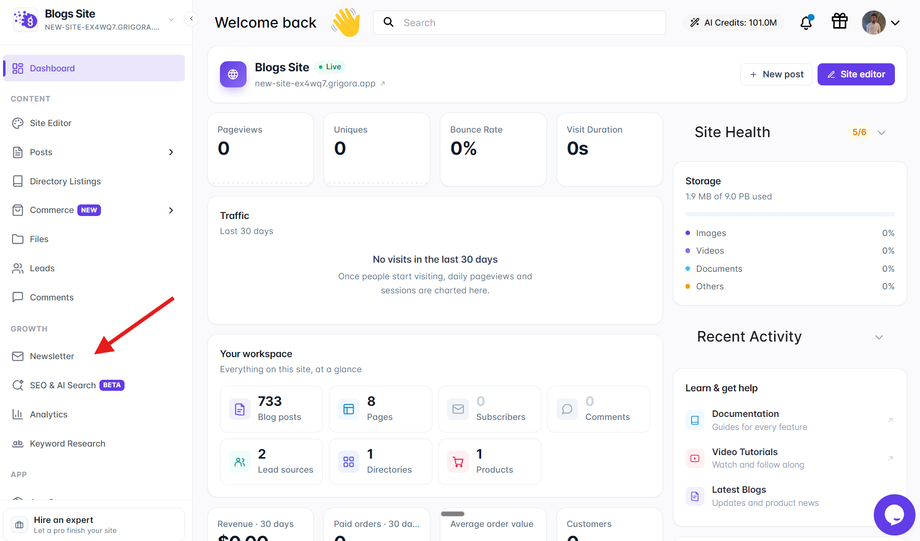Click the Blogs Site logo icon
Screen dimensions: 920x541
coord(25,20)
